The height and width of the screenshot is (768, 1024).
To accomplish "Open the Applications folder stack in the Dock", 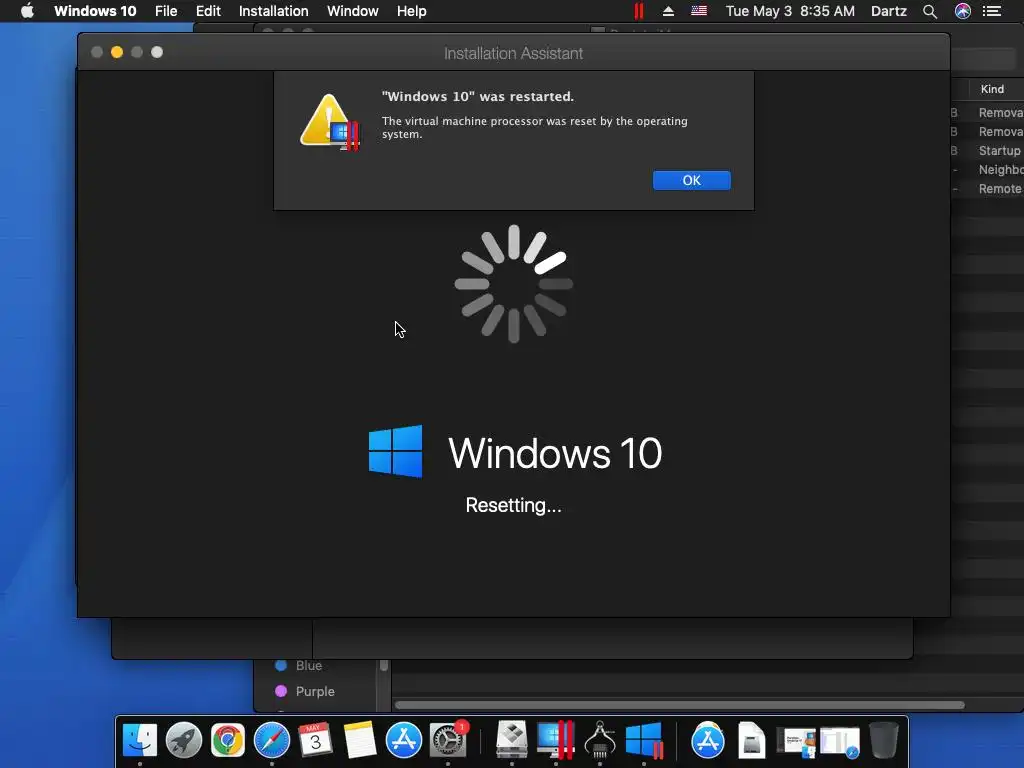I will pos(708,740).
